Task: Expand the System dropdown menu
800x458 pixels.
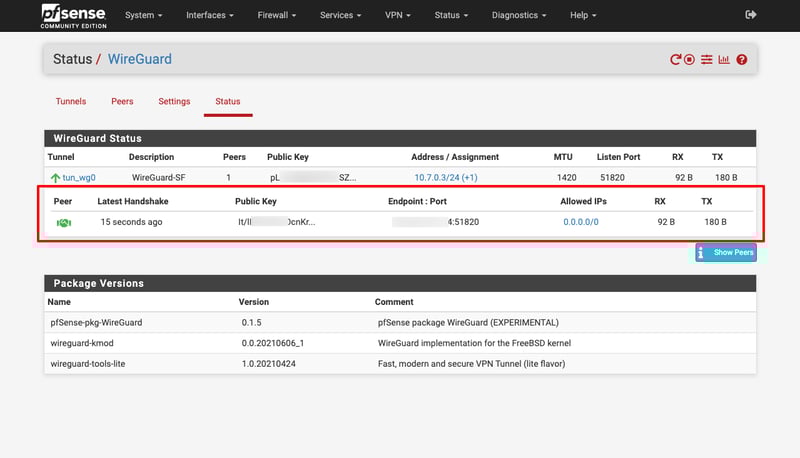Action: (x=144, y=15)
